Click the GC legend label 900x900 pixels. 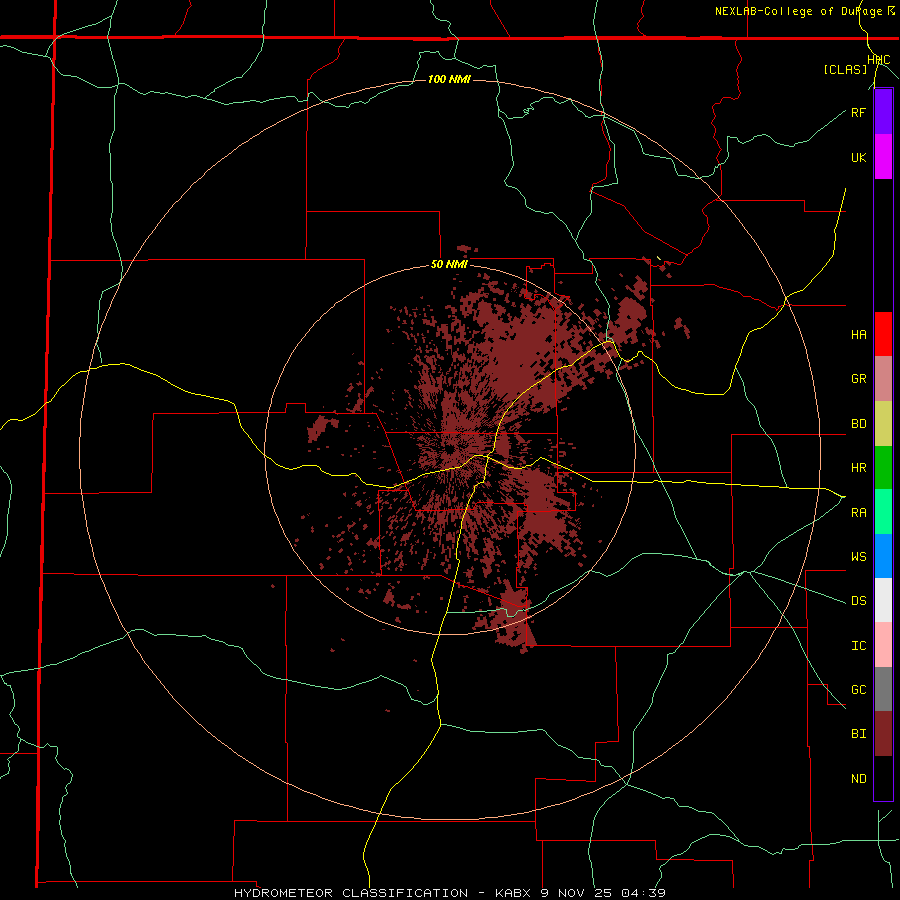(858, 690)
